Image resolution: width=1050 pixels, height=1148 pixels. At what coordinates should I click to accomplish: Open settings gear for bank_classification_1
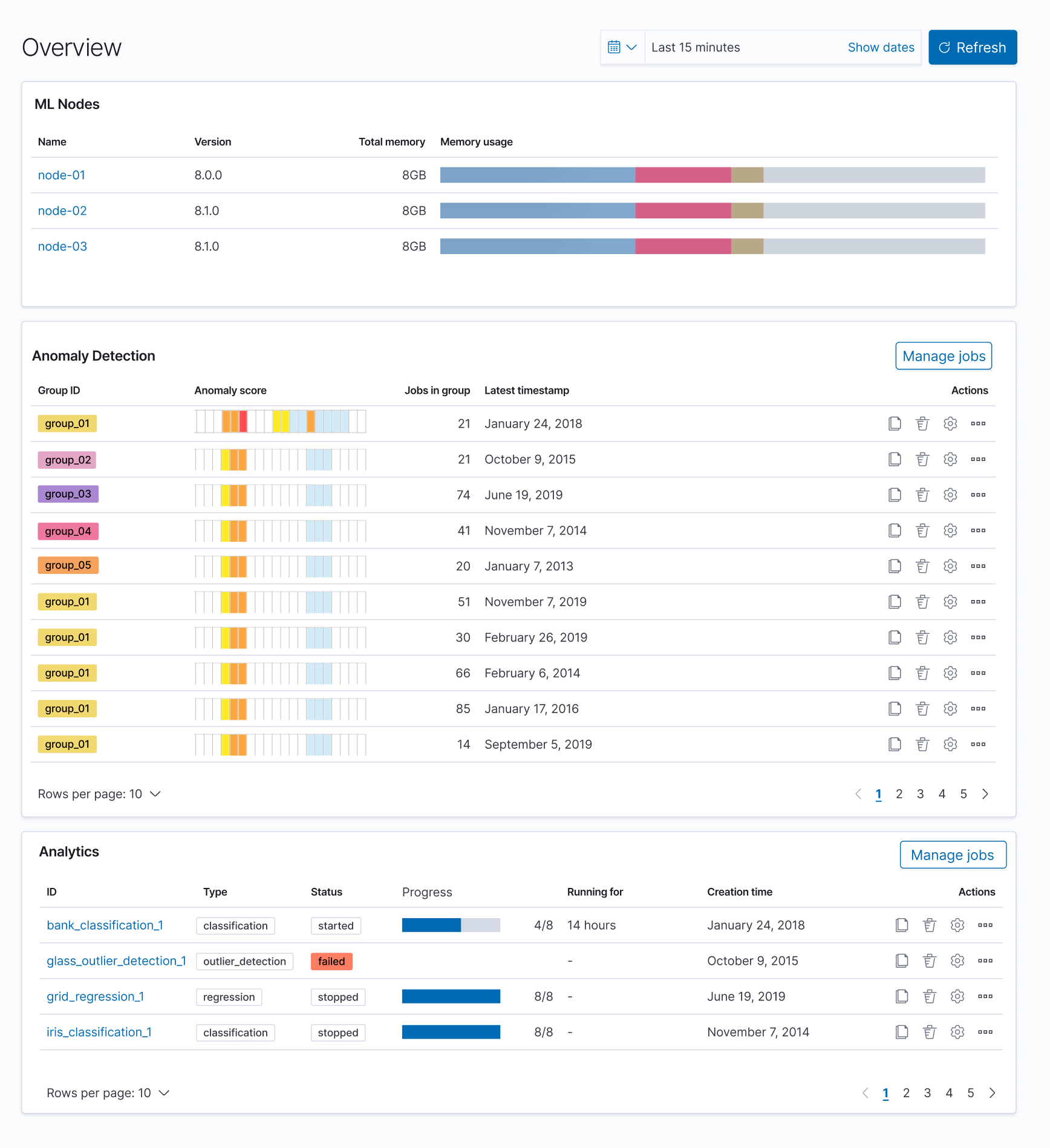pyautogui.click(x=957, y=925)
